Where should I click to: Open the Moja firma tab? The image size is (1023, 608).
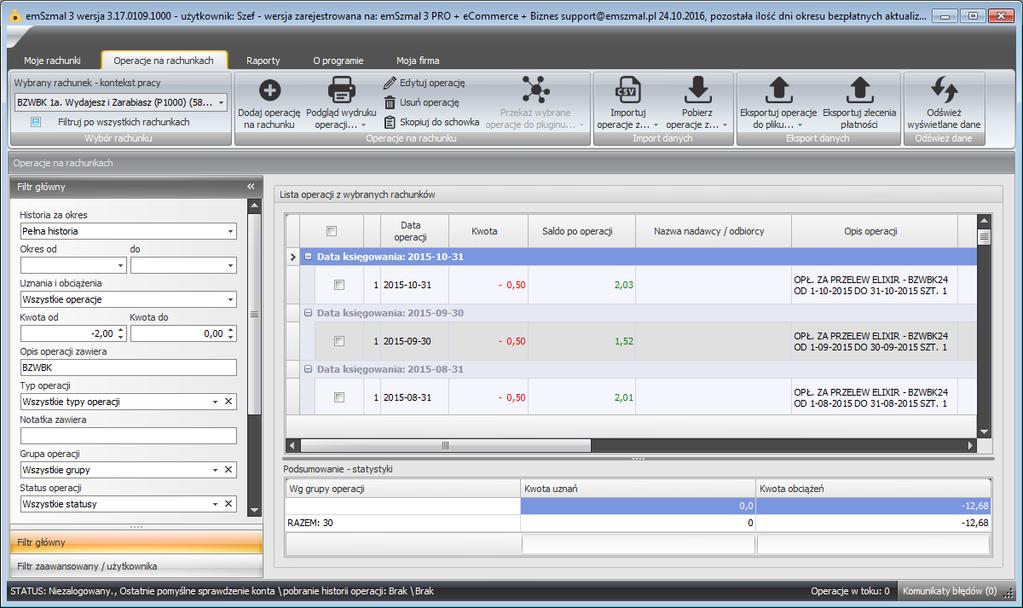click(x=418, y=60)
